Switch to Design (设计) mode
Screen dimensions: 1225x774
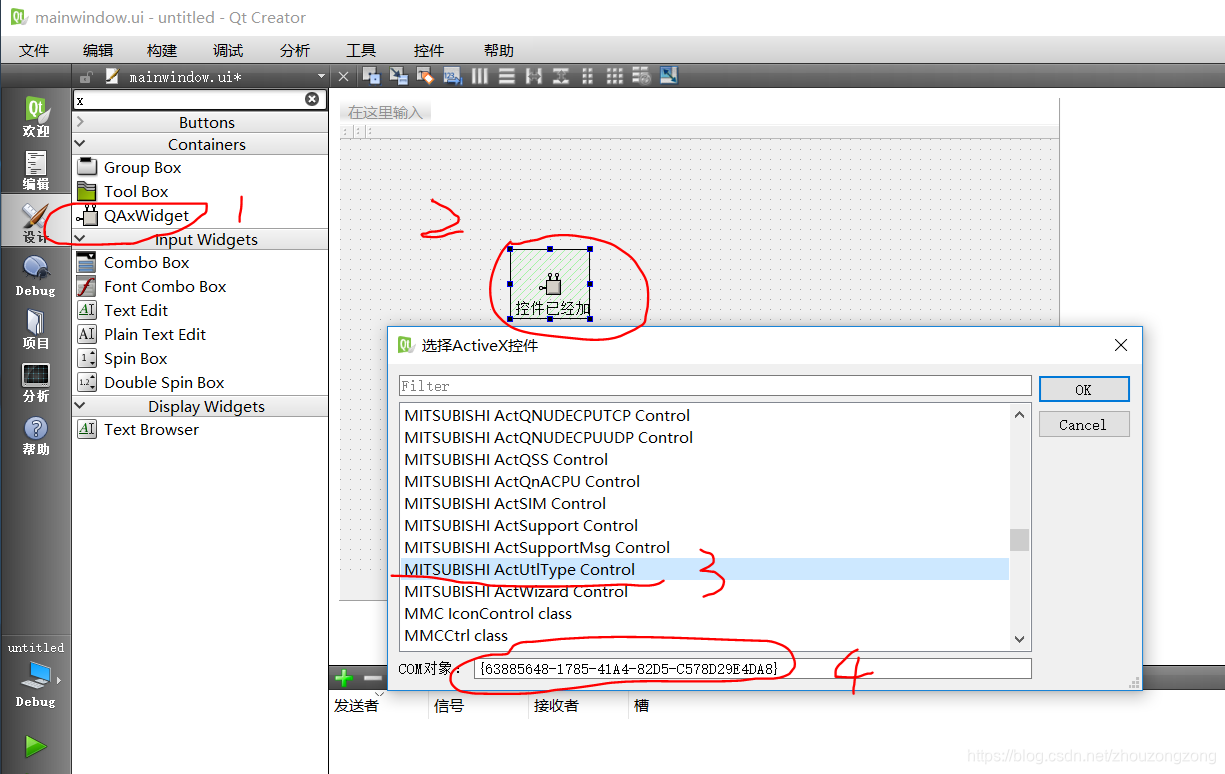click(36, 223)
